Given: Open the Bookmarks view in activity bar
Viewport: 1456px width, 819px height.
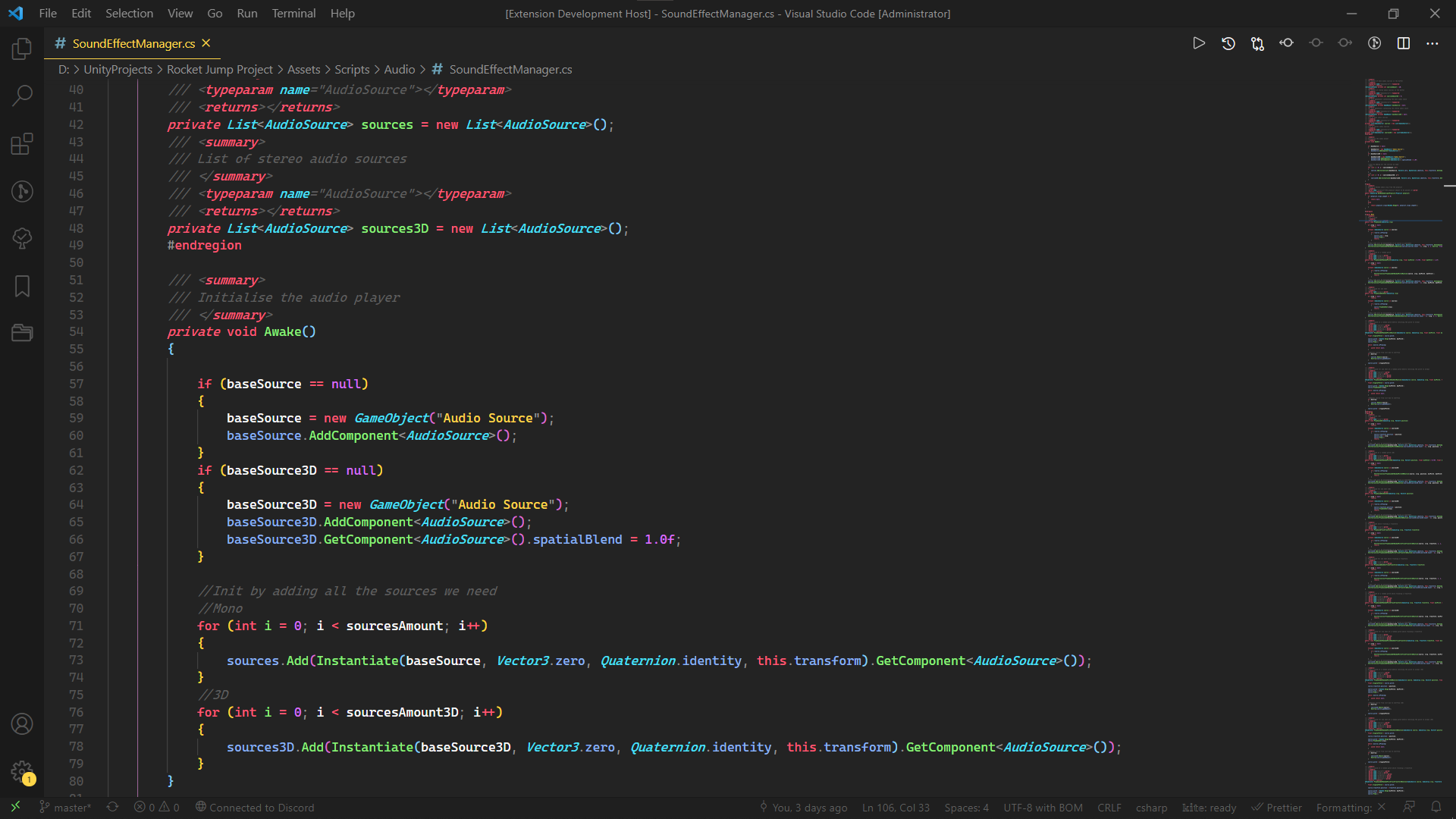Looking at the screenshot, I should pyautogui.click(x=22, y=286).
